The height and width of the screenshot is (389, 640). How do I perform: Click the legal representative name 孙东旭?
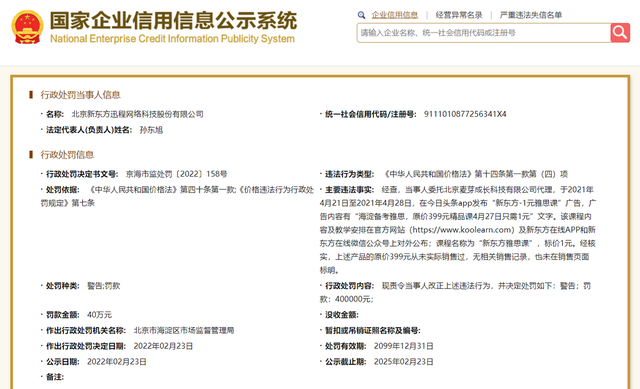(x=151, y=130)
